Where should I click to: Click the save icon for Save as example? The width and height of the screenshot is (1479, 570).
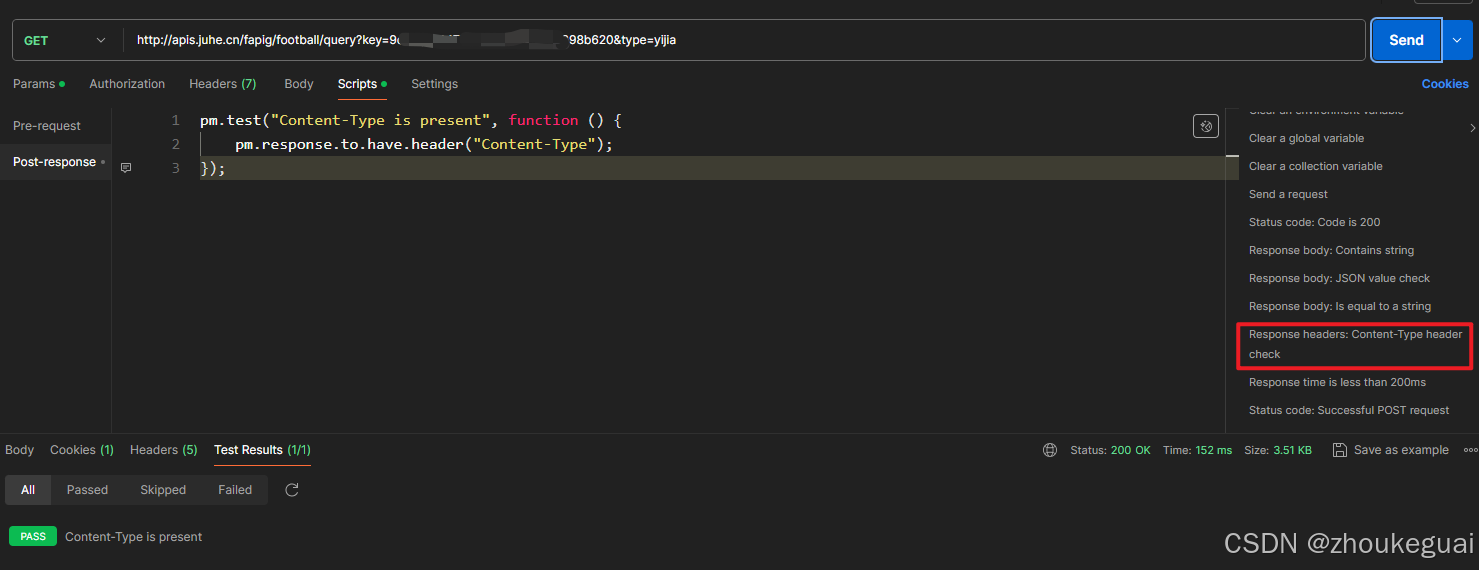click(1340, 450)
